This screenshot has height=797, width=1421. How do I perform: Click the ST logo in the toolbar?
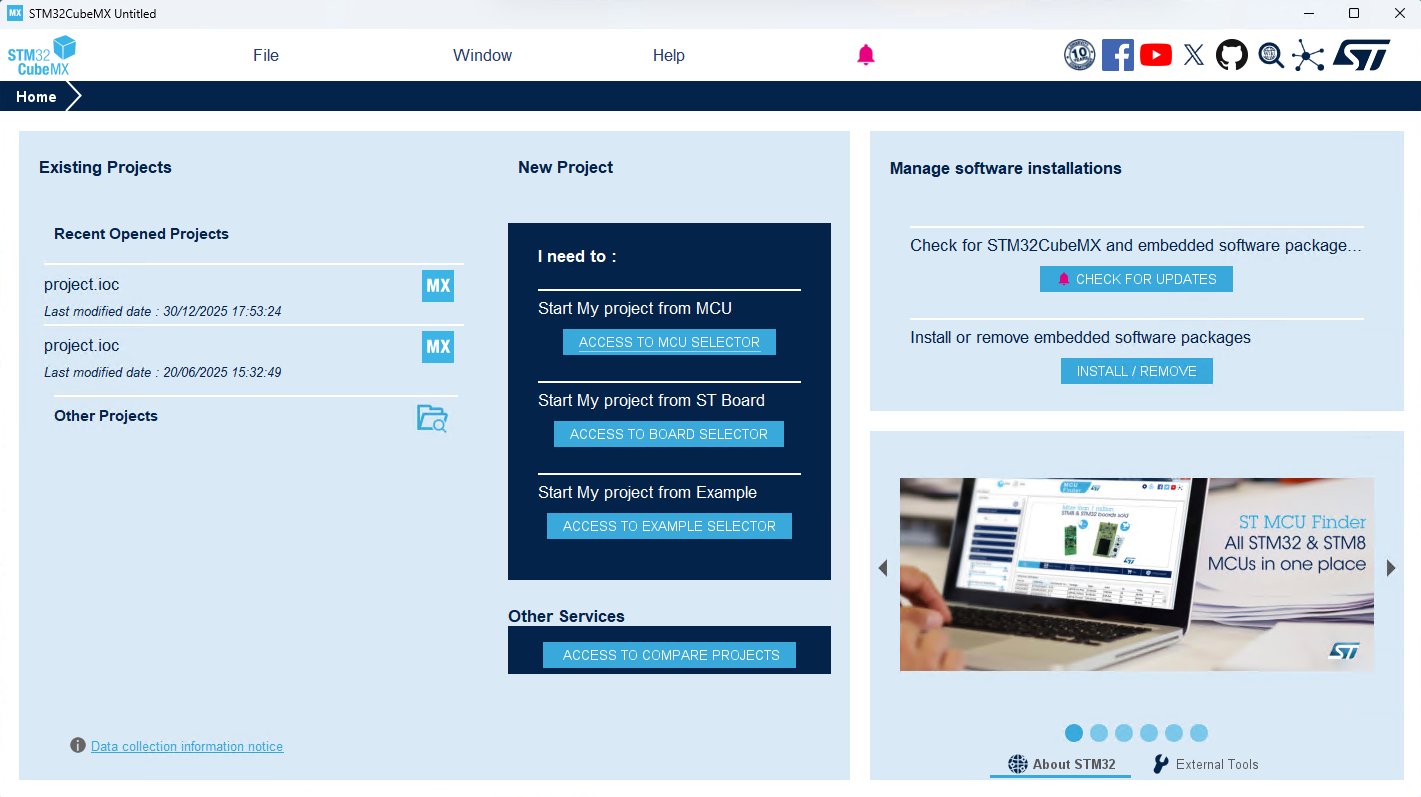coord(1361,55)
